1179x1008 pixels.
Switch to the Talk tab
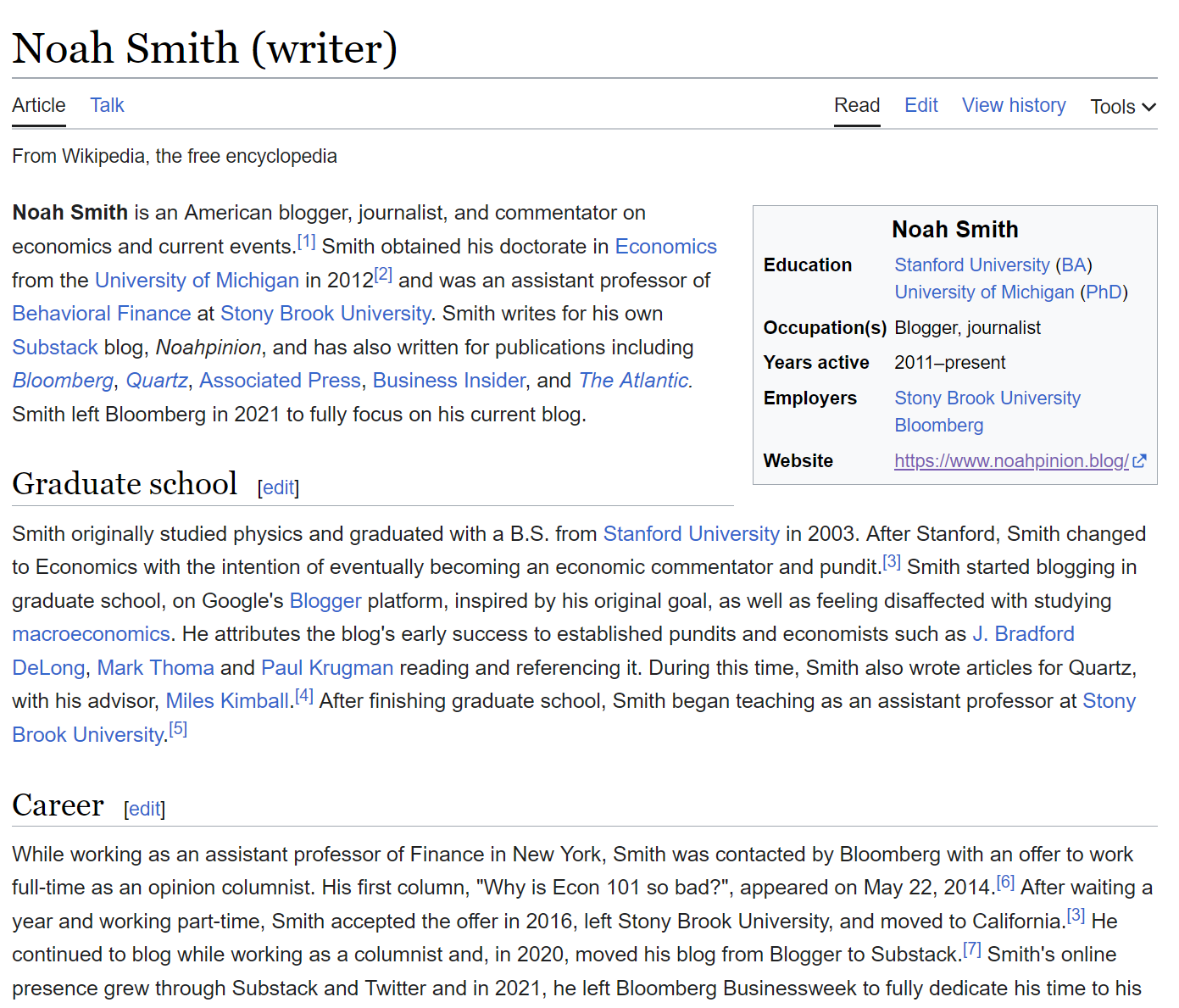pyautogui.click(x=107, y=105)
